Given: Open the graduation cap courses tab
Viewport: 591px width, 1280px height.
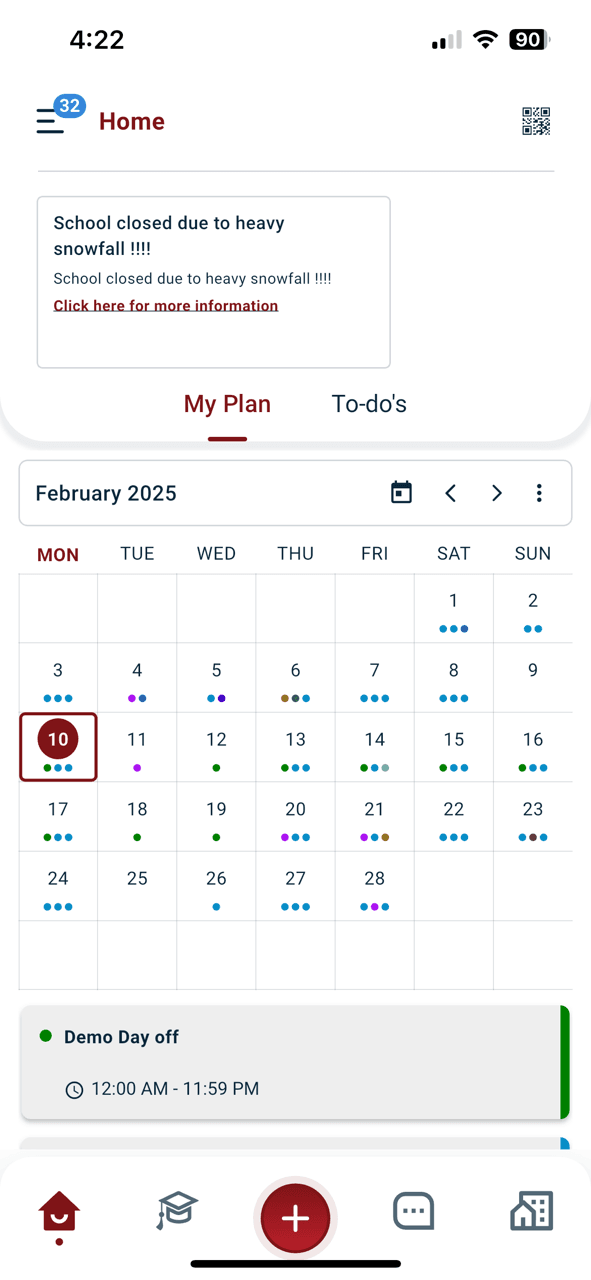Looking at the screenshot, I should tap(177, 1211).
